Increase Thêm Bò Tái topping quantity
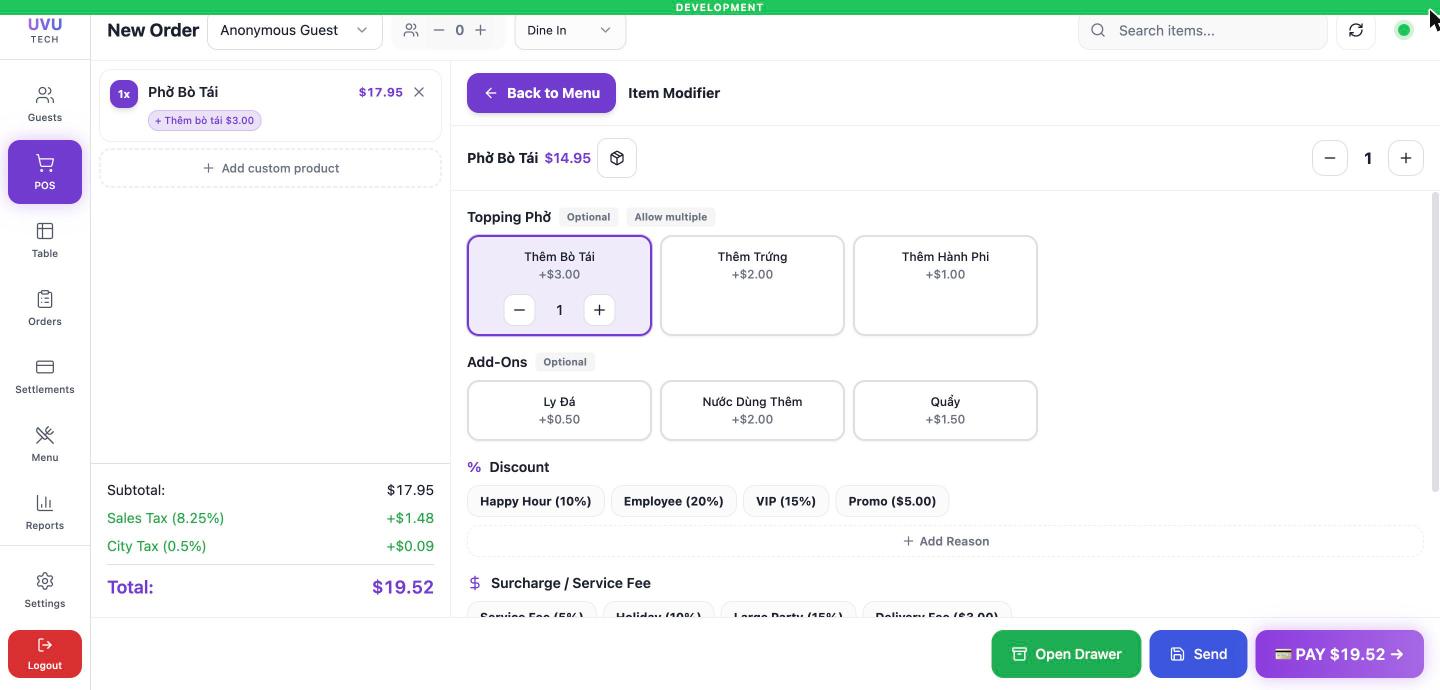Screen dimensions: 1440x690 click(599, 310)
